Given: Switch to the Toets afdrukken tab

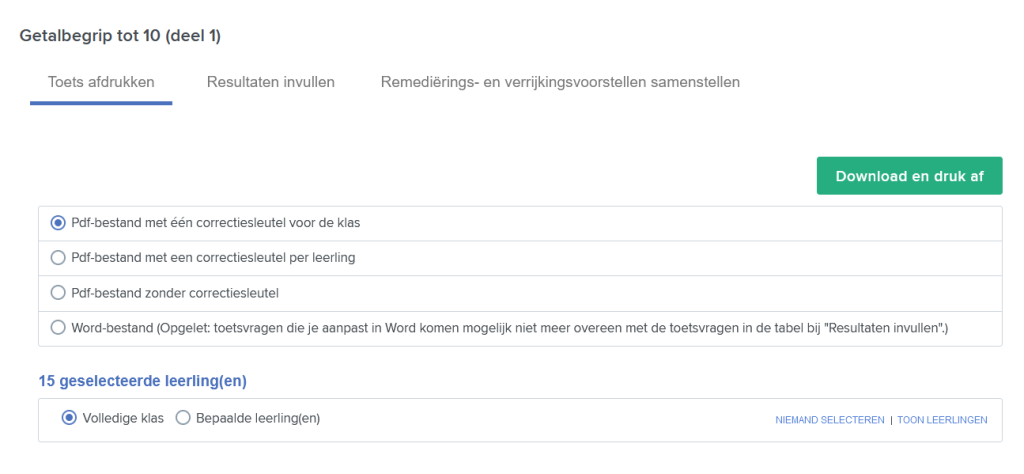Looking at the screenshot, I should [x=101, y=82].
